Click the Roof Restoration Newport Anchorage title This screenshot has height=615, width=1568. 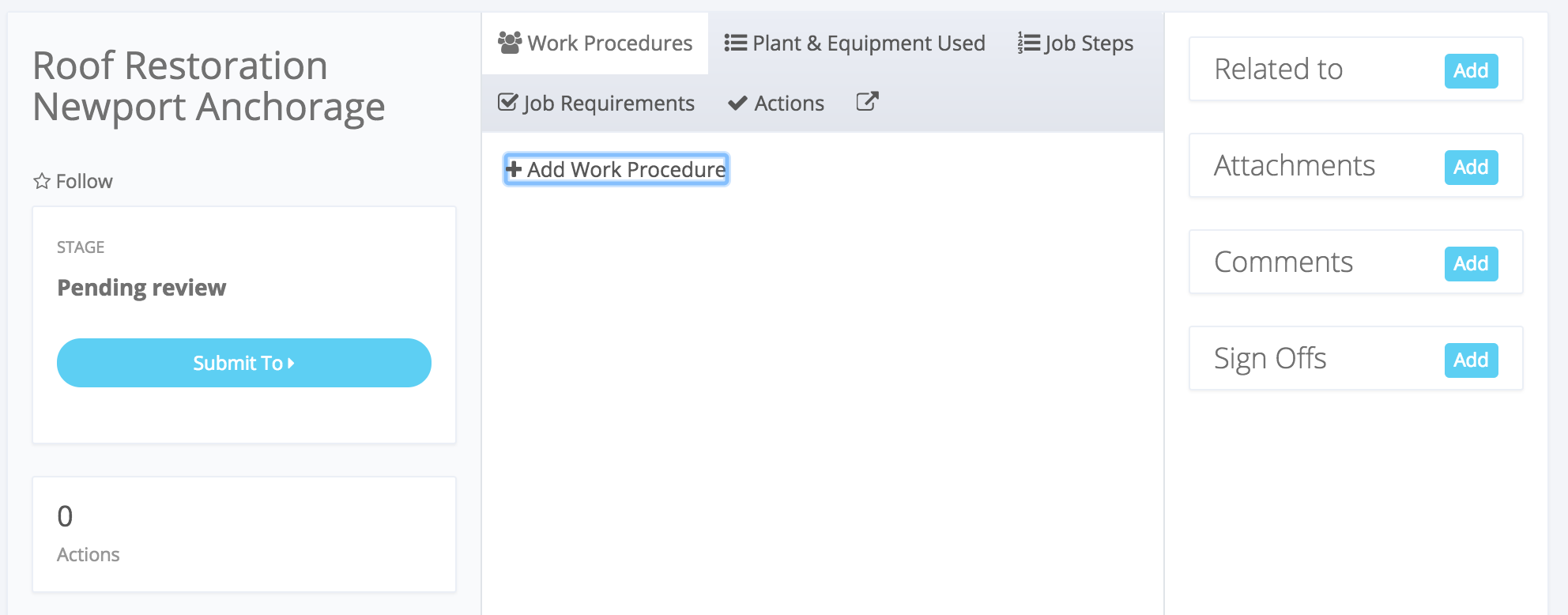209,86
